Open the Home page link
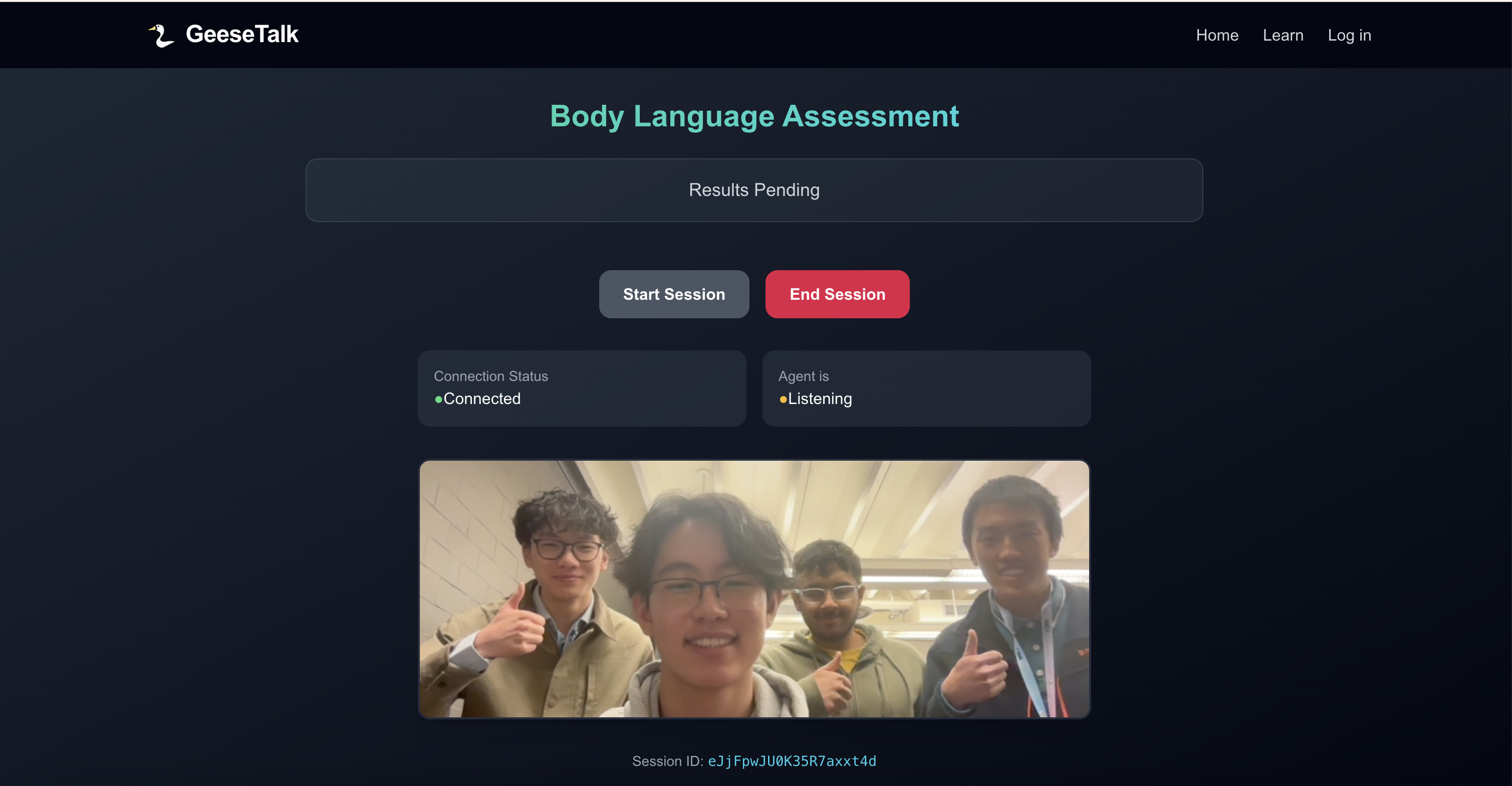 [x=1217, y=35]
